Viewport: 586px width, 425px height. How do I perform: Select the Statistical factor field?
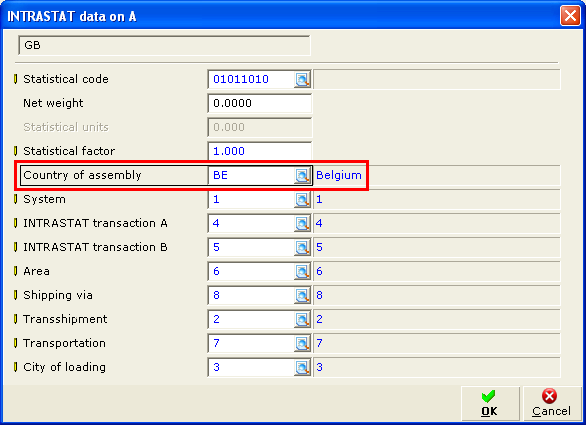(259, 151)
